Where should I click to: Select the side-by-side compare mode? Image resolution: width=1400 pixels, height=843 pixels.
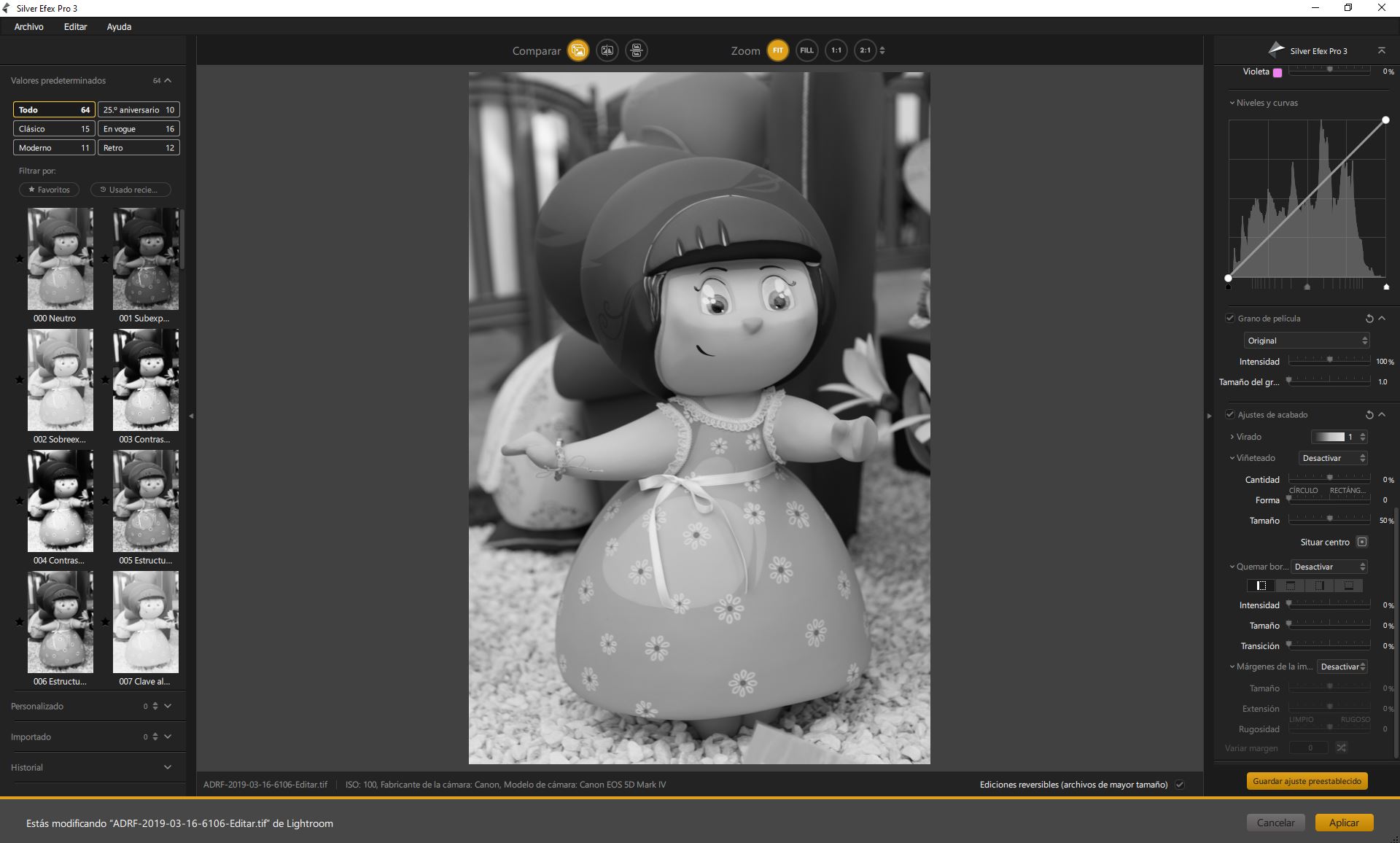[x=637, y=50]
